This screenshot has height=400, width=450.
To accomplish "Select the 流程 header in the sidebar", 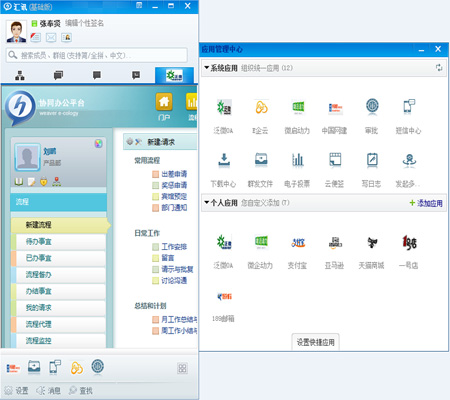I will pyautogui.click(x=59, y=202).
